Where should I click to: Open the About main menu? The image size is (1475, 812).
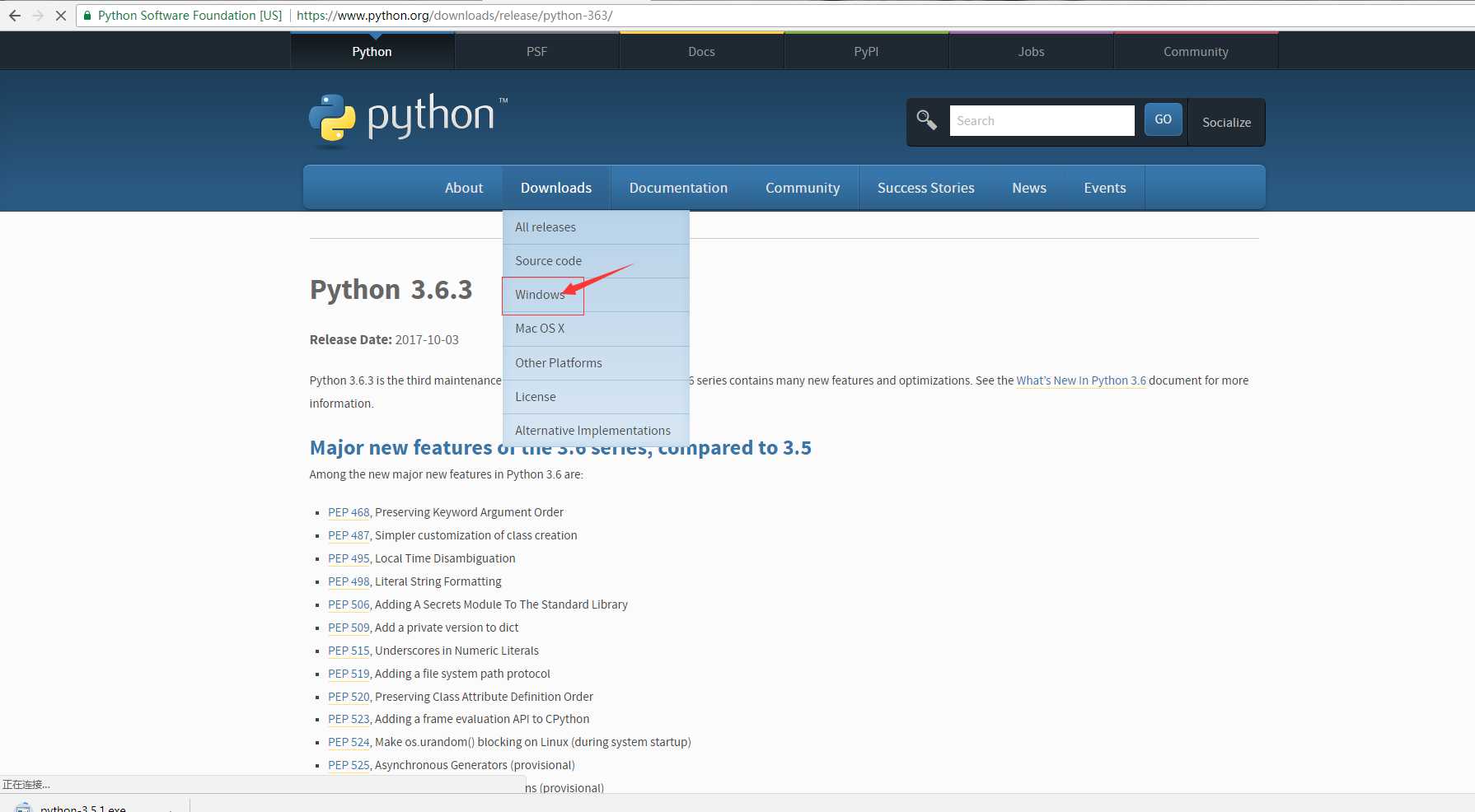[x=464, y=188]
